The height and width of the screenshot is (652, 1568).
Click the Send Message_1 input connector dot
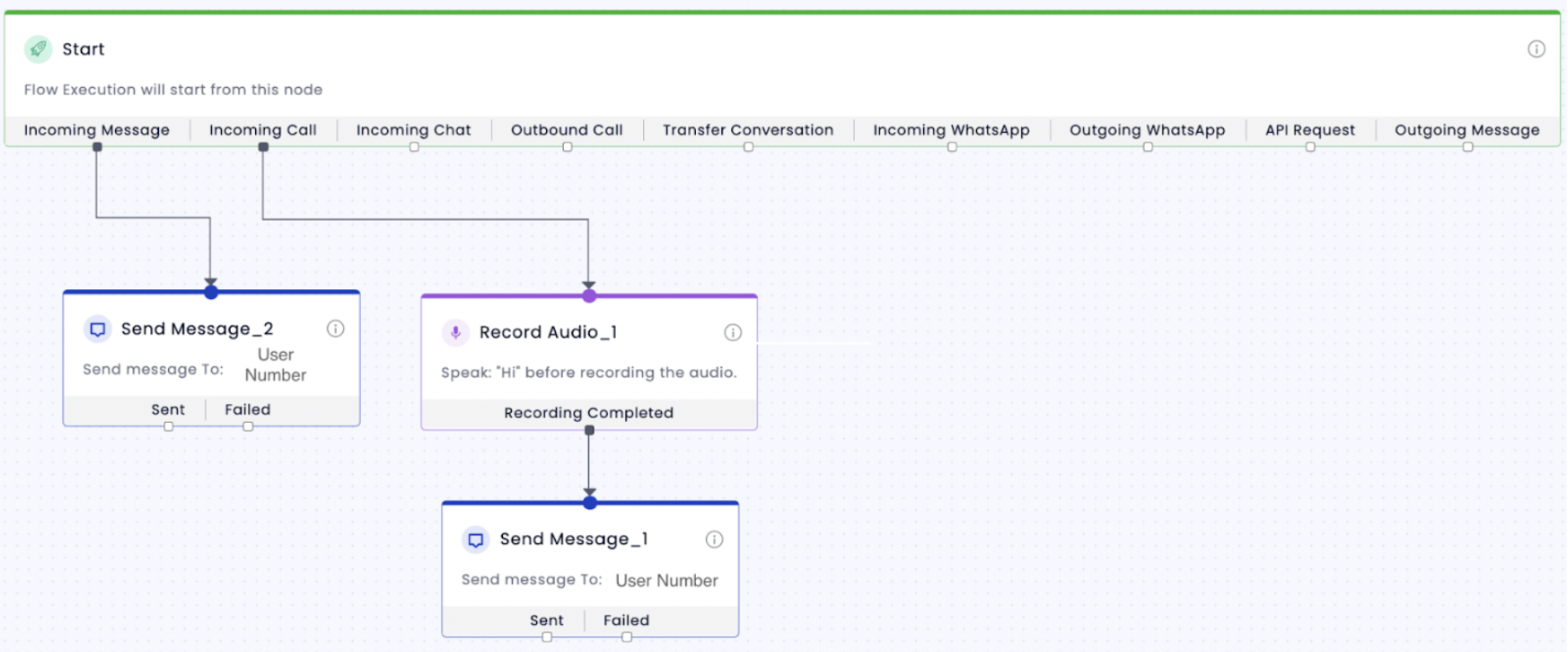[590, 503]
